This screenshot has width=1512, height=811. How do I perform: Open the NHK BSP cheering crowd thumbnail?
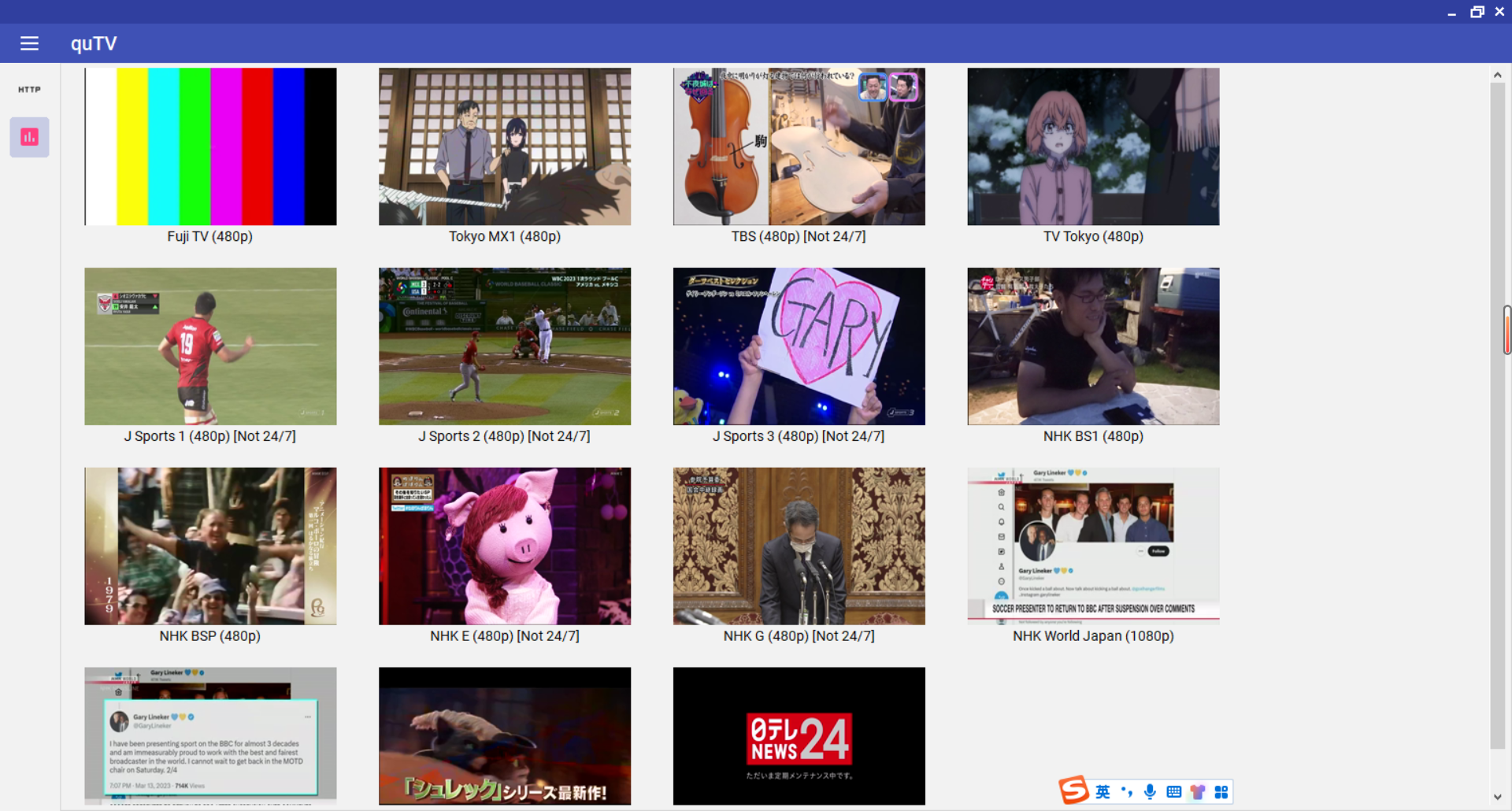tap(210, 546)
